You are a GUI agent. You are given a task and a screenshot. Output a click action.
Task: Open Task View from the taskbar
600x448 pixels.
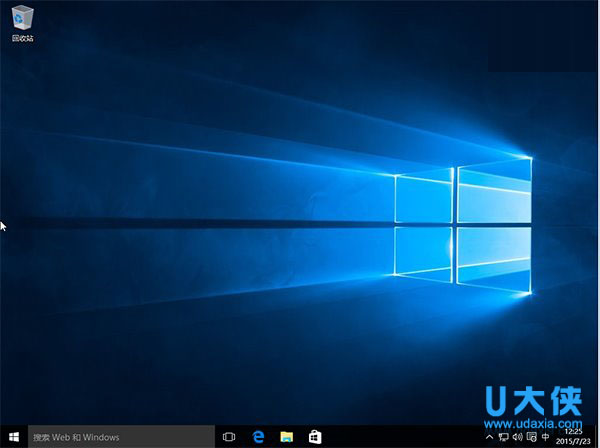tap(229, 437)
